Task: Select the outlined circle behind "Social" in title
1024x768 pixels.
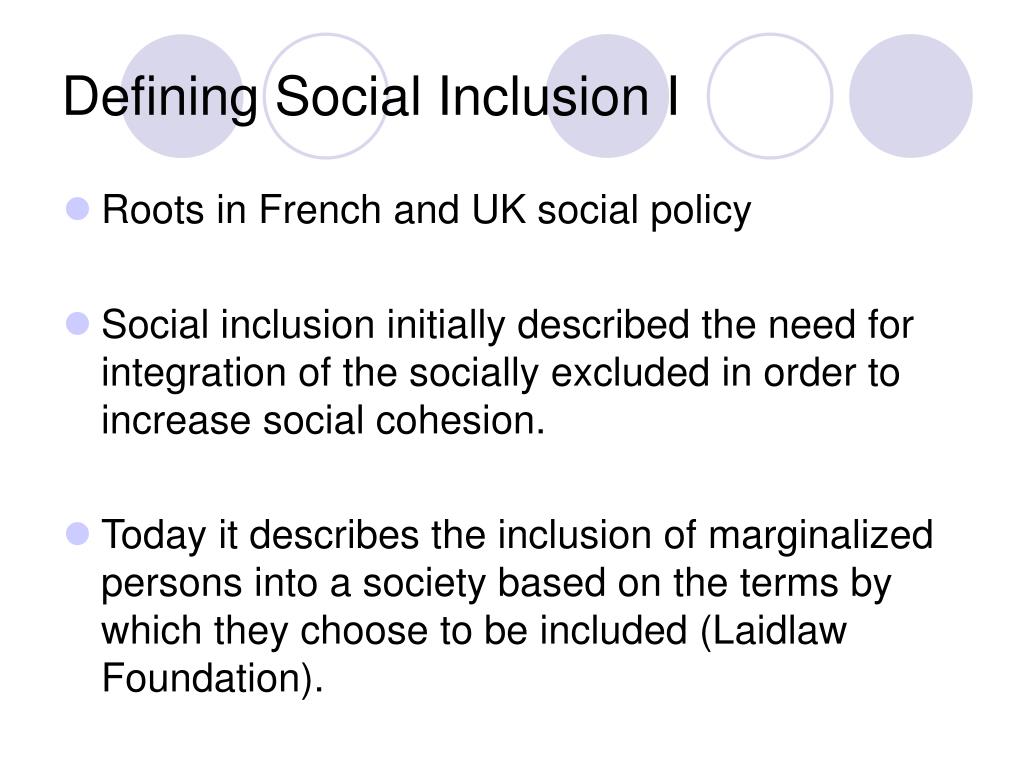Action: (326, 96)
